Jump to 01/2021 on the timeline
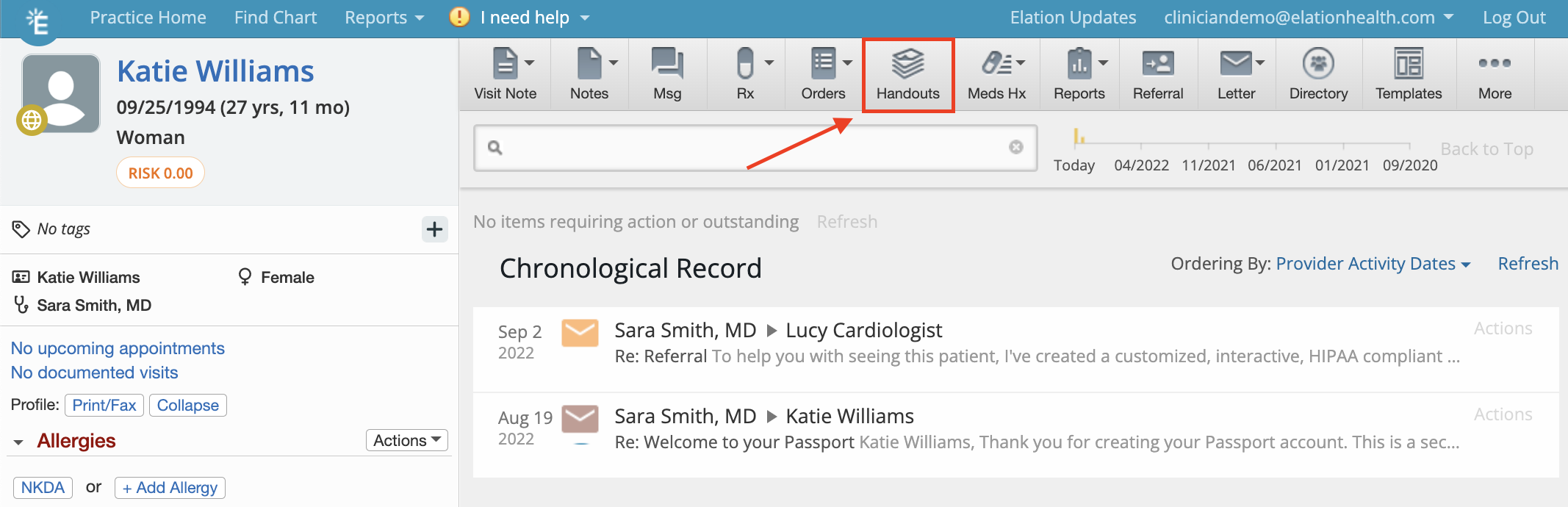1568x507 pixels. (1342, 165)
